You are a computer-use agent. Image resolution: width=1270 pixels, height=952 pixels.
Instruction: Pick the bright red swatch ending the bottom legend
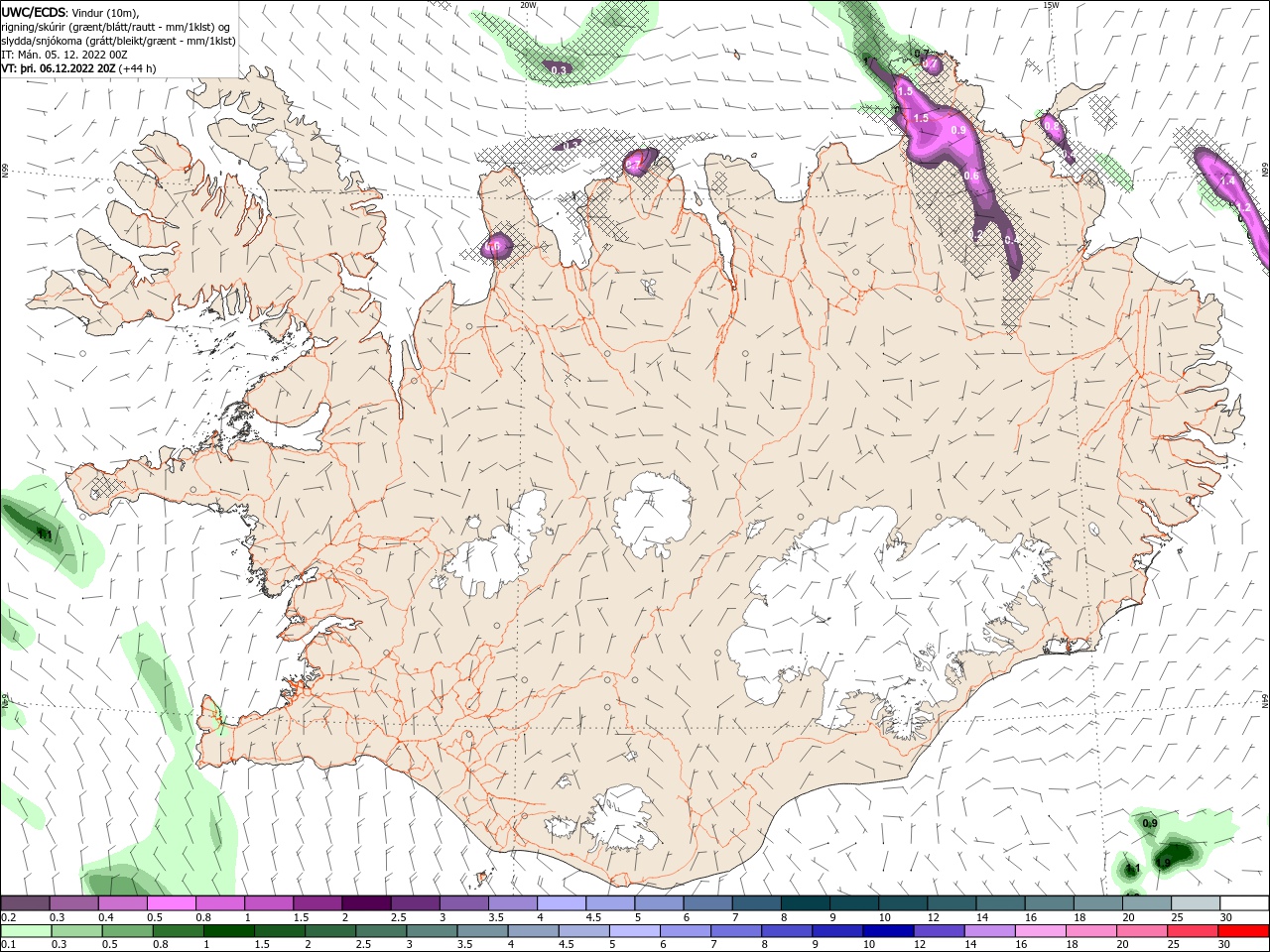(x=1243, y=931)
